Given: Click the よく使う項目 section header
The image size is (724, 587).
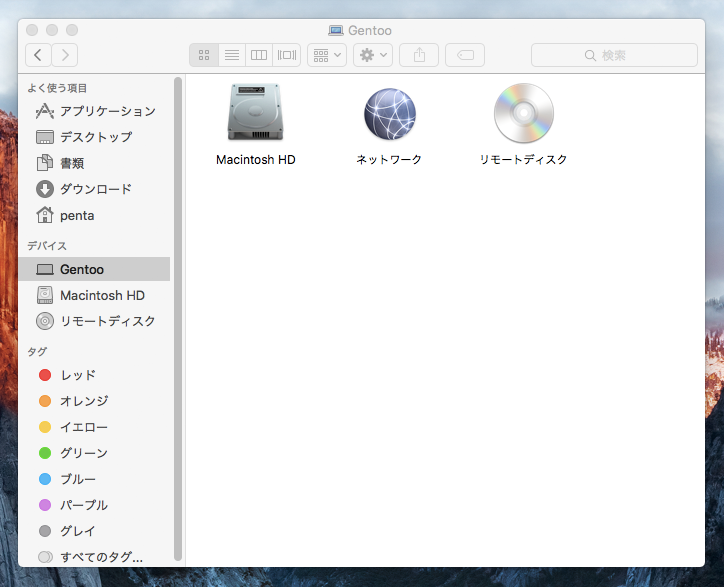Looking at the screenshot, I should point(57,88).
